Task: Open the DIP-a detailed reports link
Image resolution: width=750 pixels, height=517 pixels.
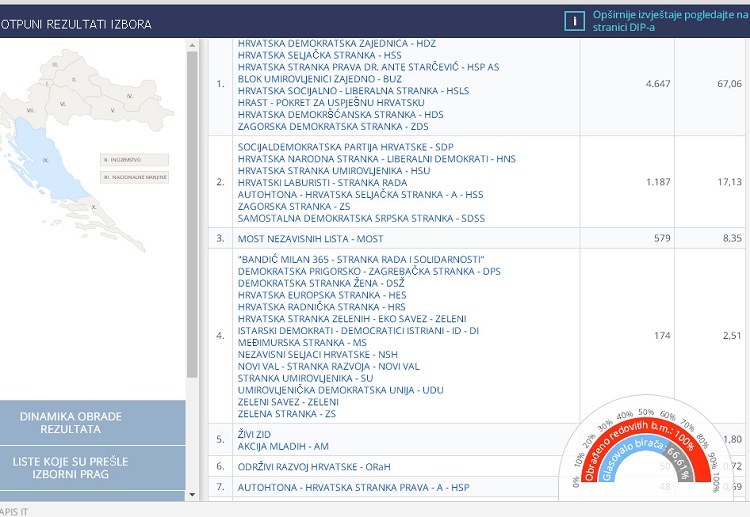Action: [x=671, y=21]
